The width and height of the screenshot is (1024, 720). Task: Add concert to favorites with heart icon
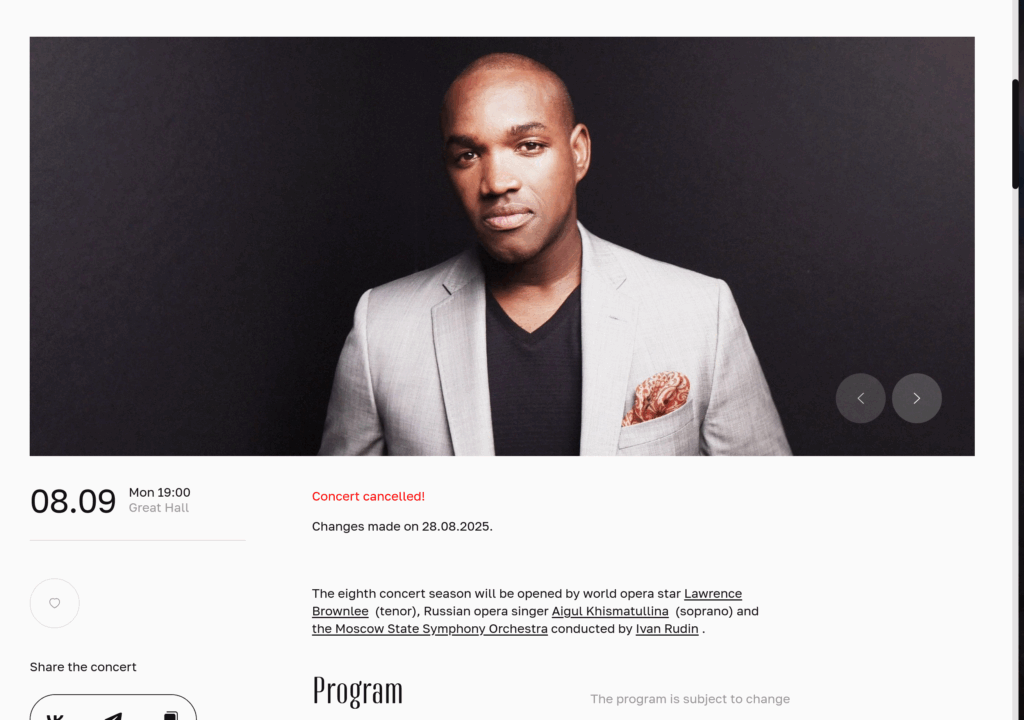point(55,603)
